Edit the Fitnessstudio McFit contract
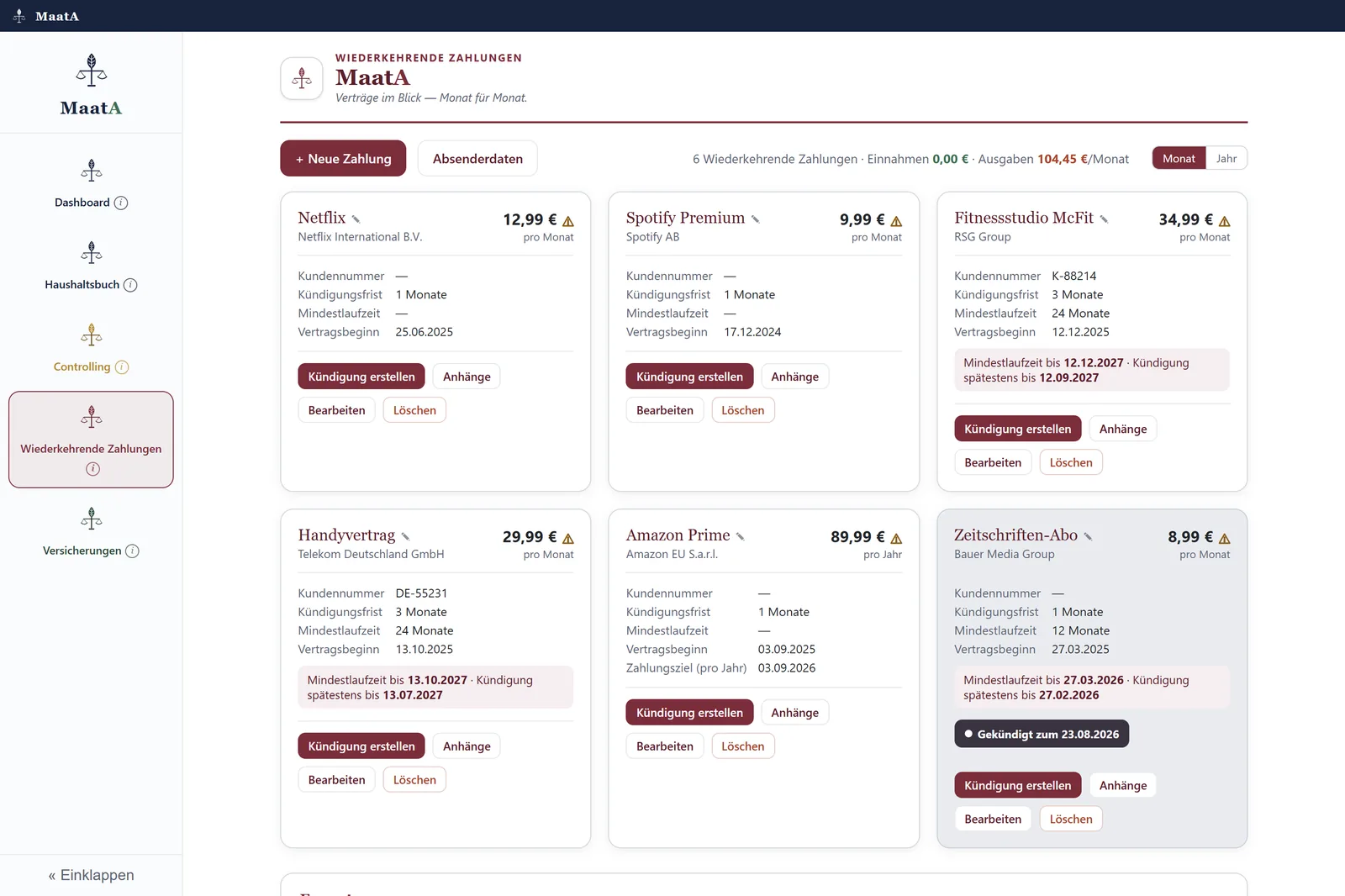Viewport: 1345px width, 896px height. [993, 462]
